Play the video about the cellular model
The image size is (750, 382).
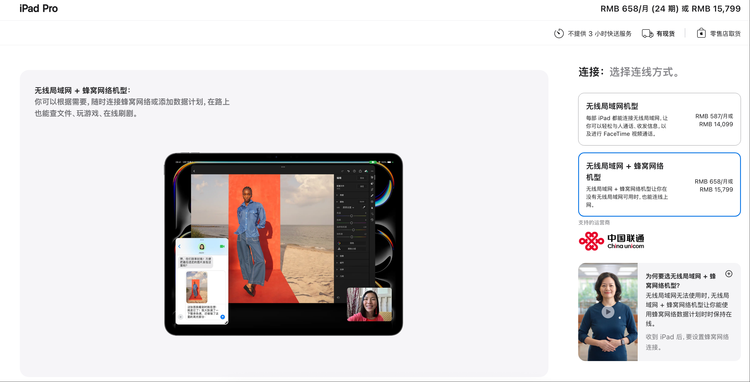click(607, 312)
